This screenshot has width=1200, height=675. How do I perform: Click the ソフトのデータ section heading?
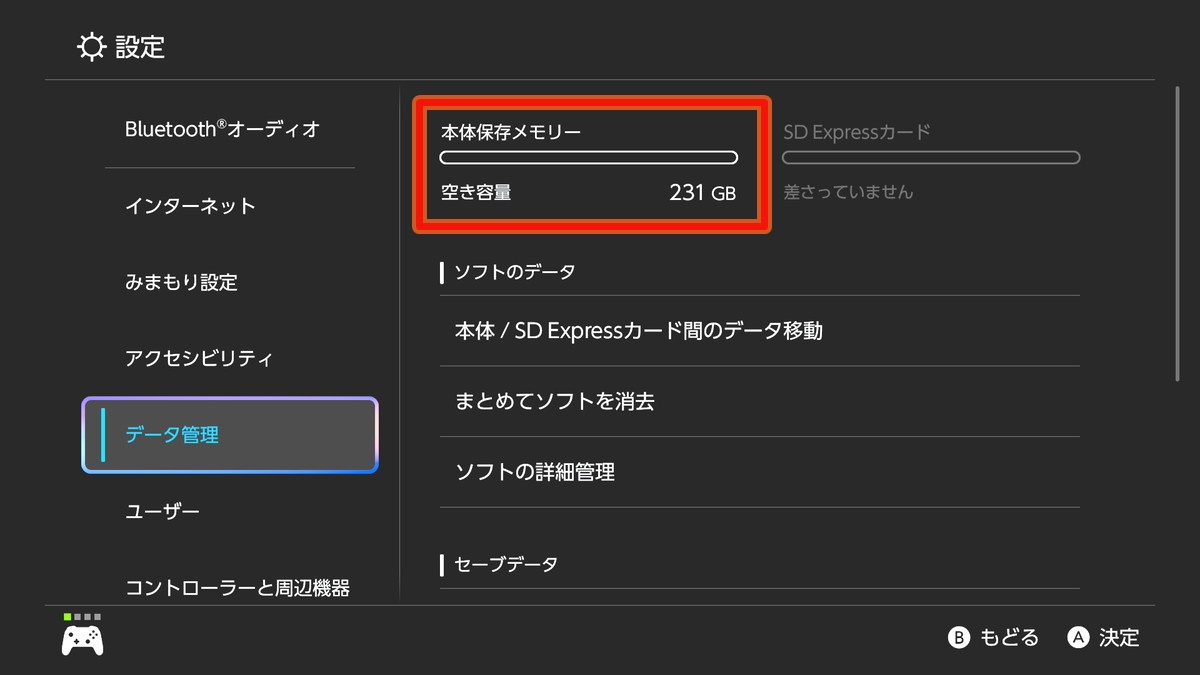point(514,272)
